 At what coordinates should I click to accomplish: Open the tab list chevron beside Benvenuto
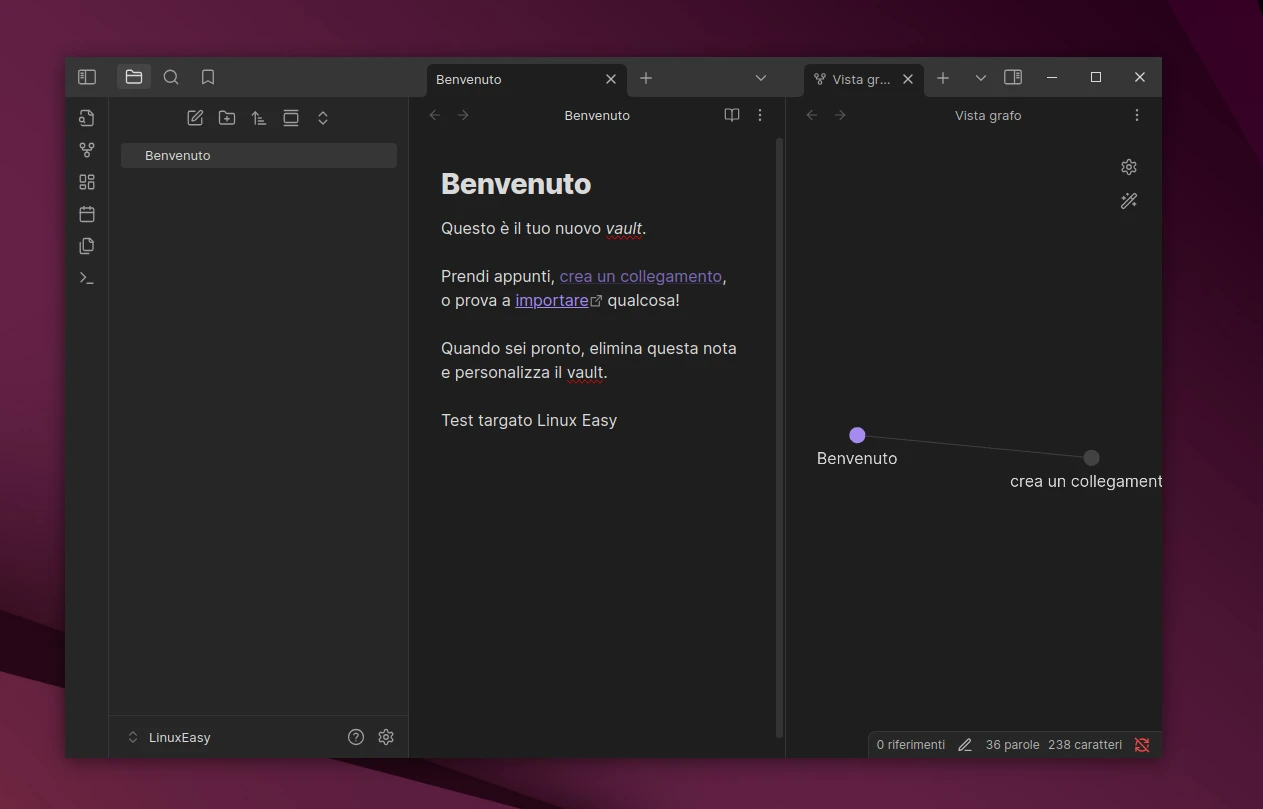tap(761, 78)
